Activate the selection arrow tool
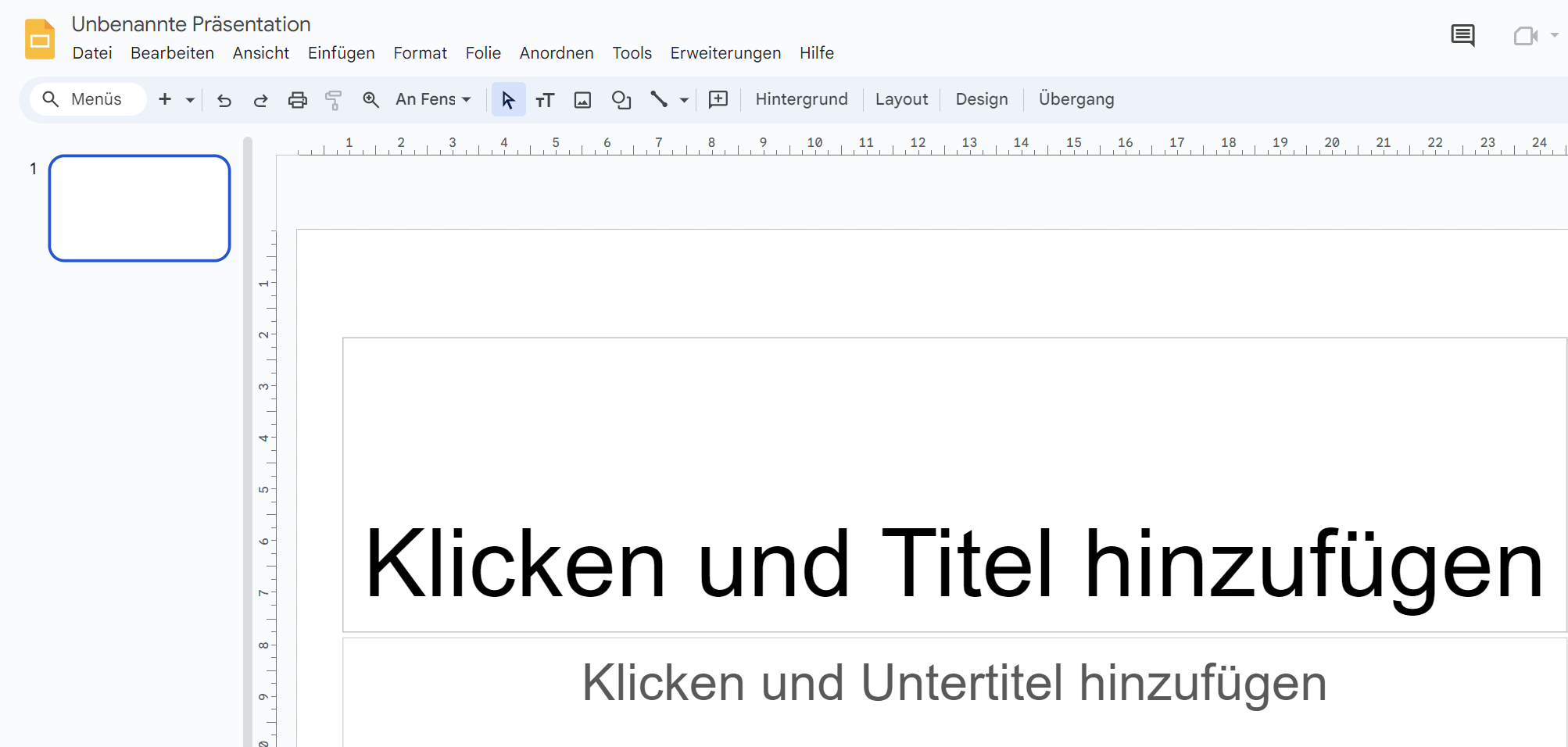 [508, 100]
